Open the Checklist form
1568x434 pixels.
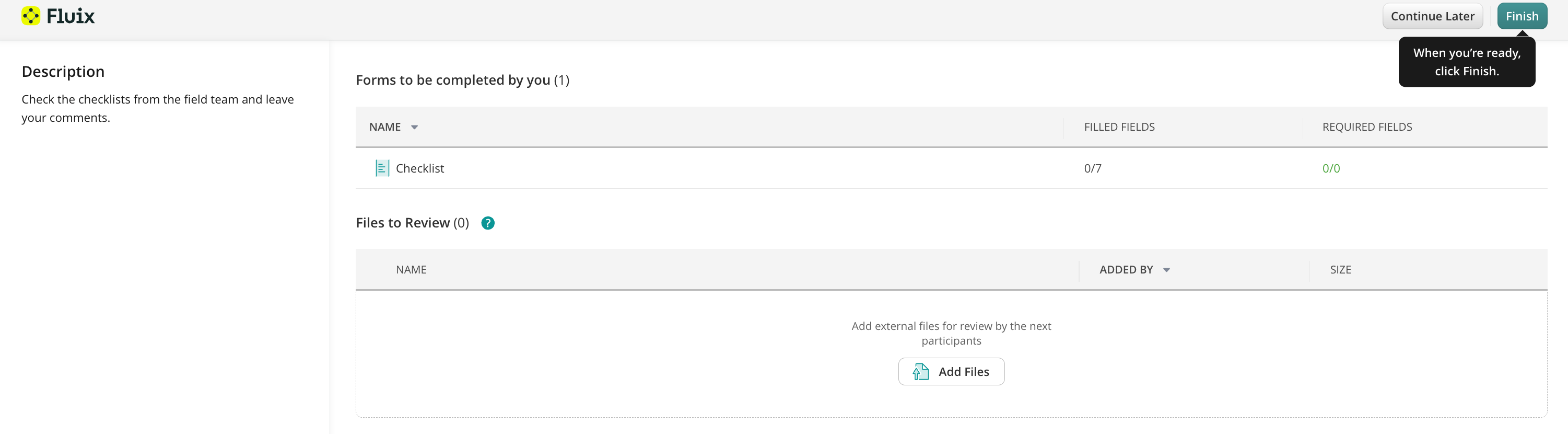point(419,168)
